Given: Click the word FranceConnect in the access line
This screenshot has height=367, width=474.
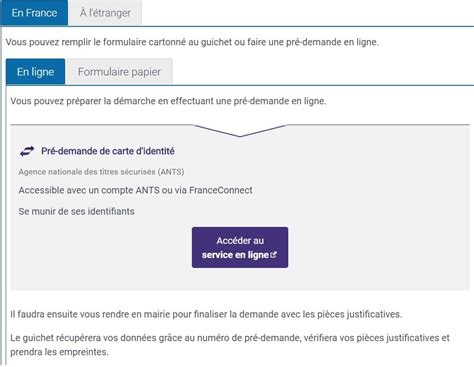Looking at the screenshot, I should coord(221,190).
